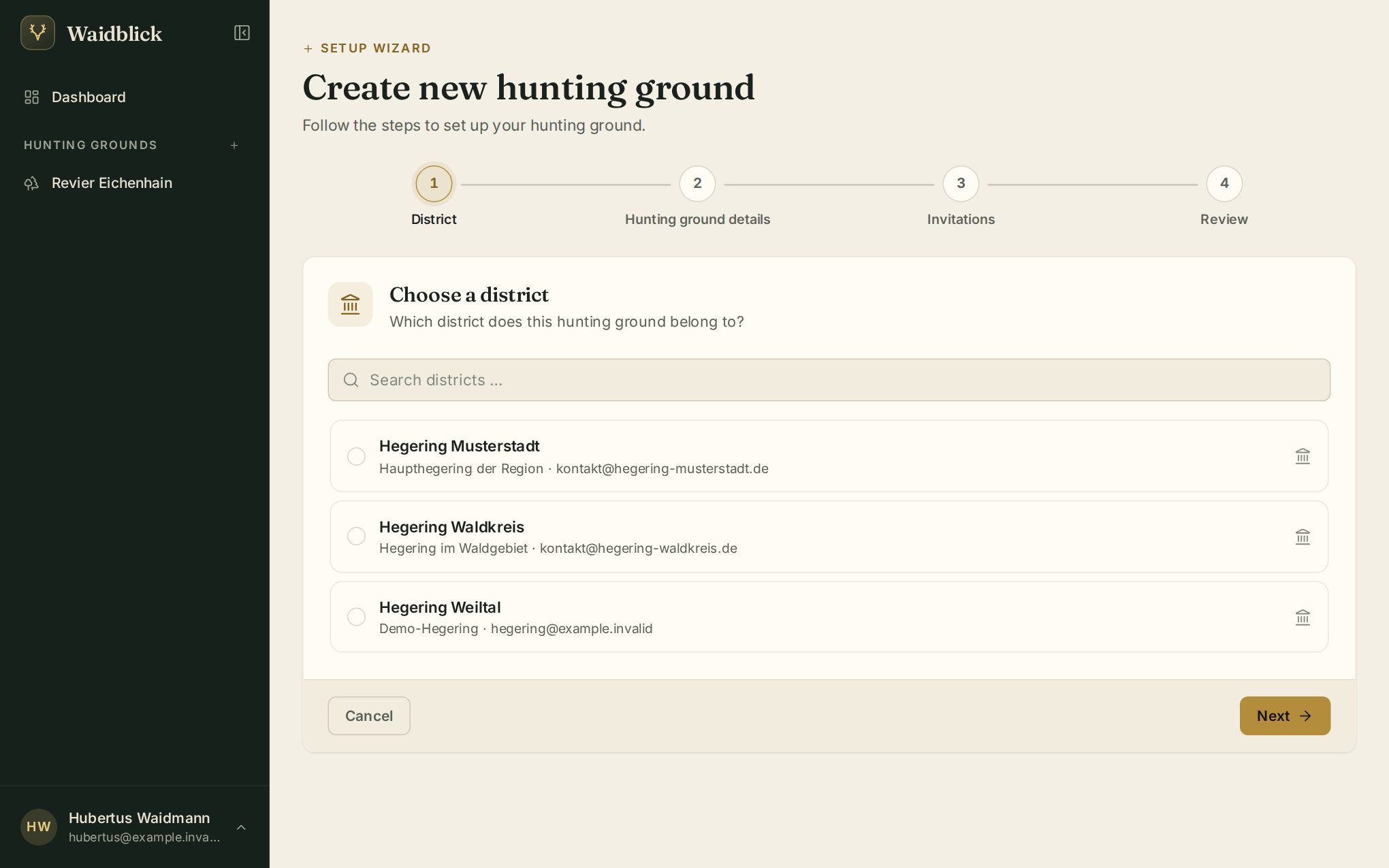
Task: Click the Dashboard grid icon
Action: point(31,97)
